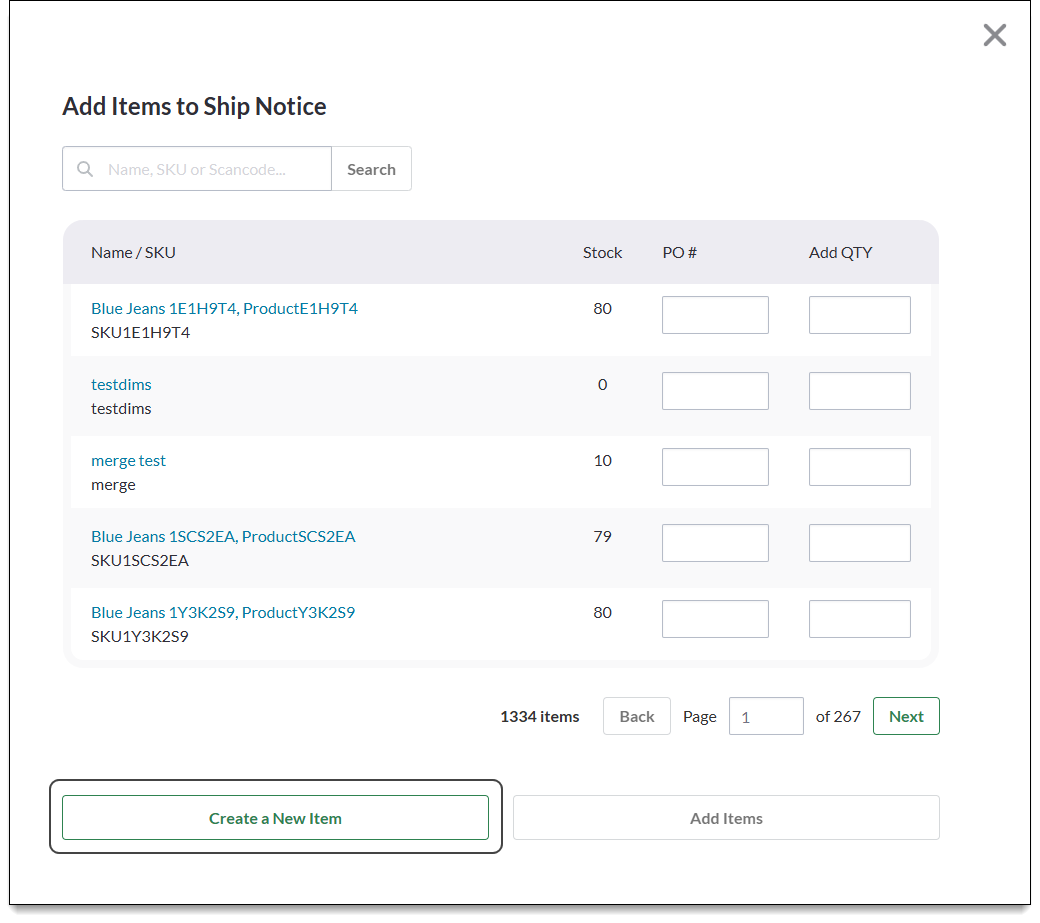The image size is (1040, 923).
Task: Open Blue Jeans 1E1H9T4 product link
Action: pos(224,309)
